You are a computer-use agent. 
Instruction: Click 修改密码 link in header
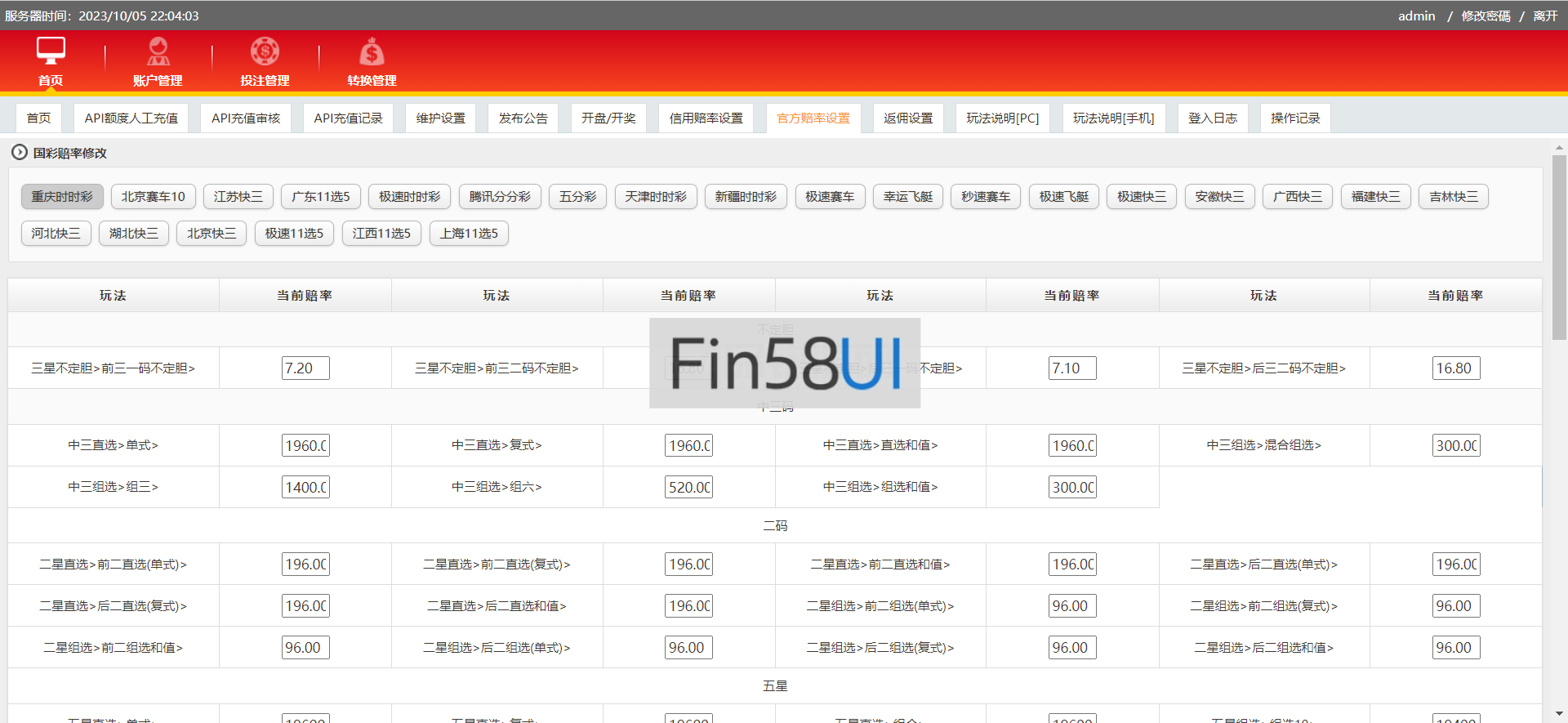pos(1486,16)
